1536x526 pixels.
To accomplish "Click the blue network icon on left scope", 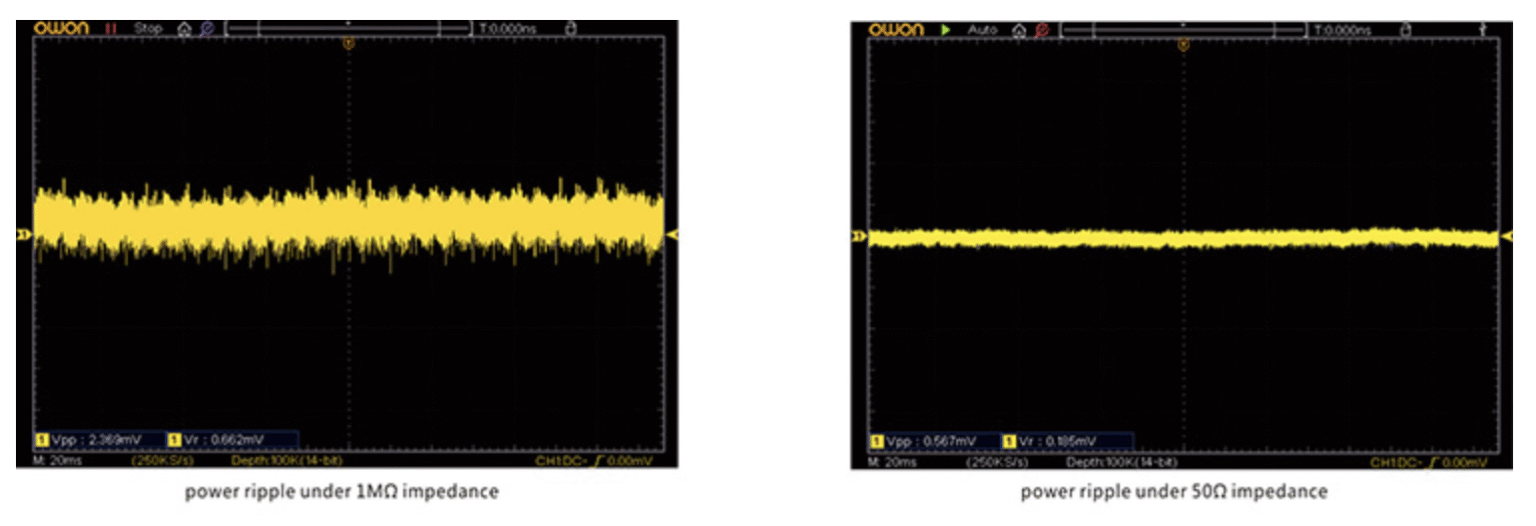I will (207, 29).
